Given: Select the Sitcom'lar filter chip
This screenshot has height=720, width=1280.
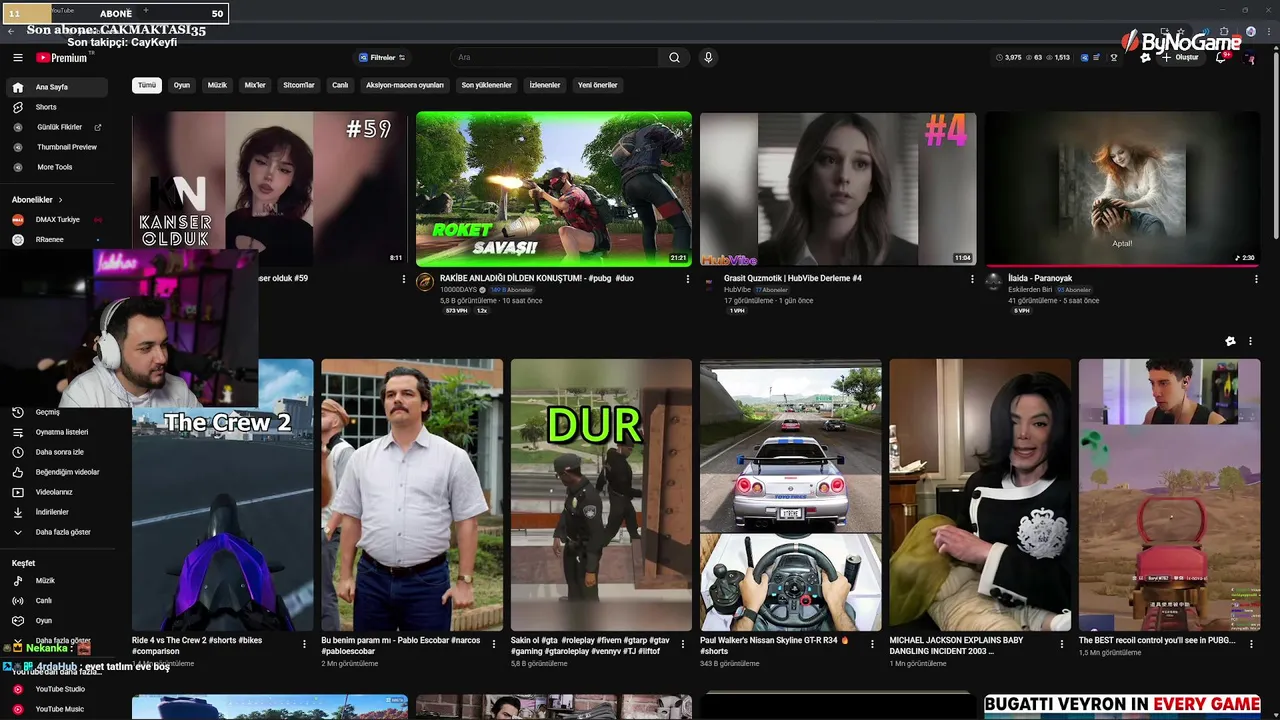Looking at the screenshot, I should [x=299, y=85].
